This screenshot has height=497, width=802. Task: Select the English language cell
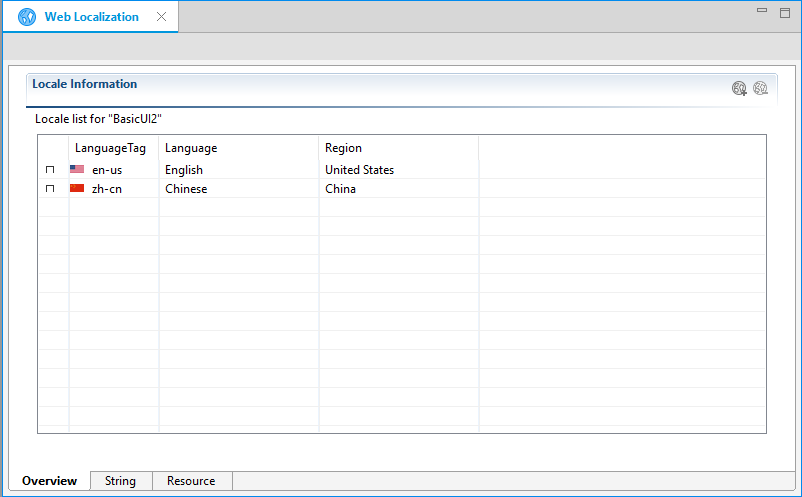pyautogui.click(x=184, y=170)
